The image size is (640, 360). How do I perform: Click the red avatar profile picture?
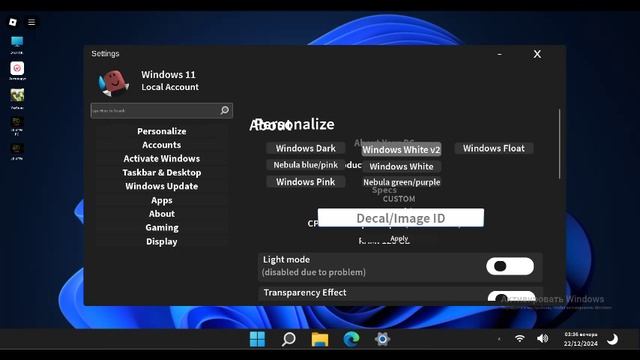point(114,82)
